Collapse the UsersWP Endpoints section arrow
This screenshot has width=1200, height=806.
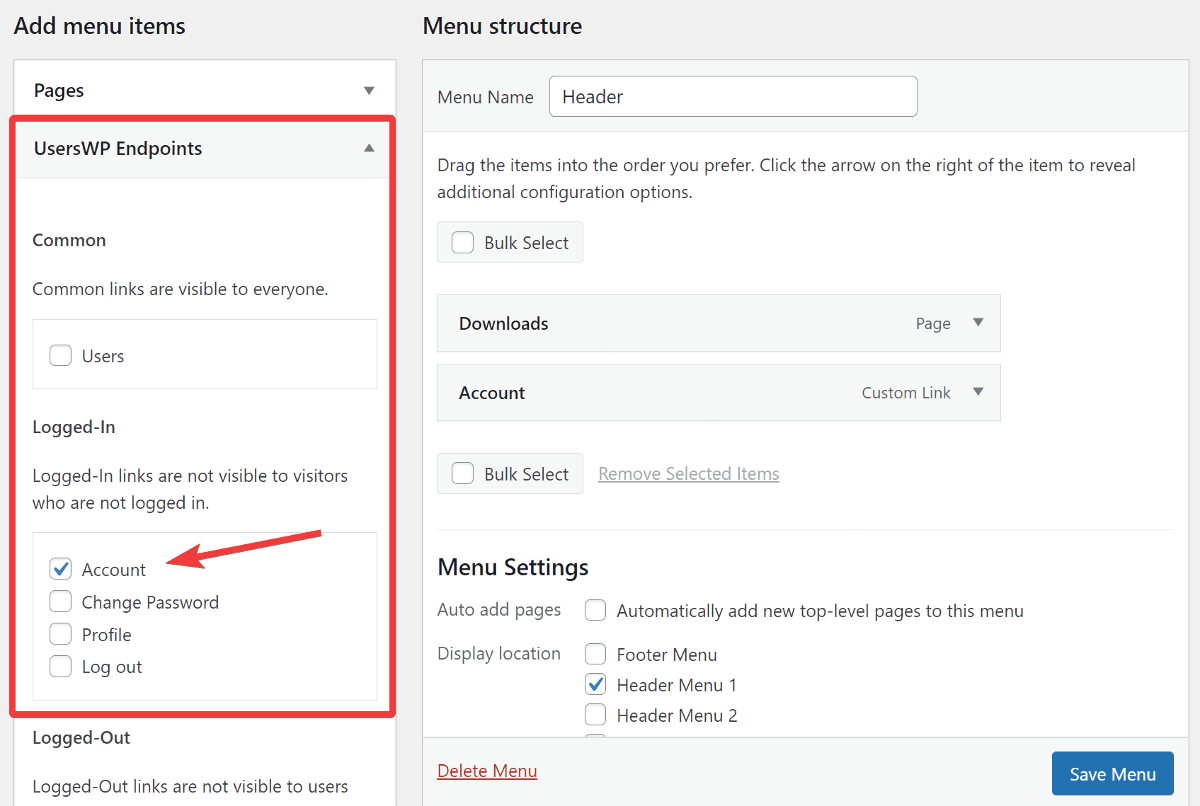[369, 148]
